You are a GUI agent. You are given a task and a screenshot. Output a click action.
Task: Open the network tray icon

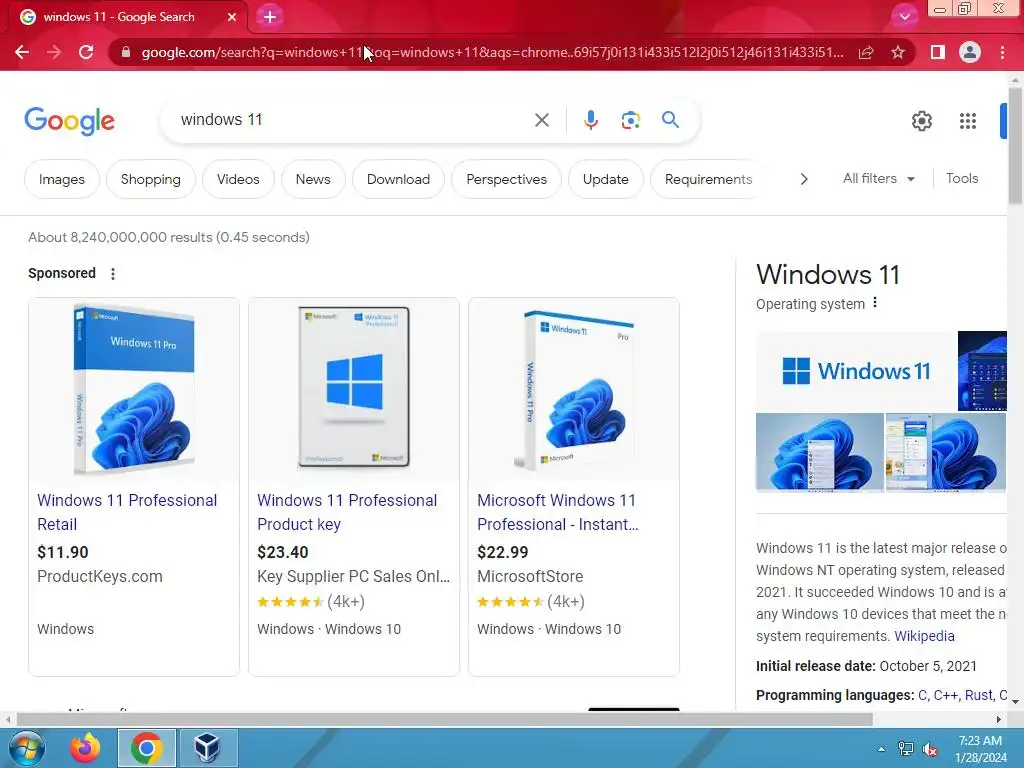[x=906, y=749]
